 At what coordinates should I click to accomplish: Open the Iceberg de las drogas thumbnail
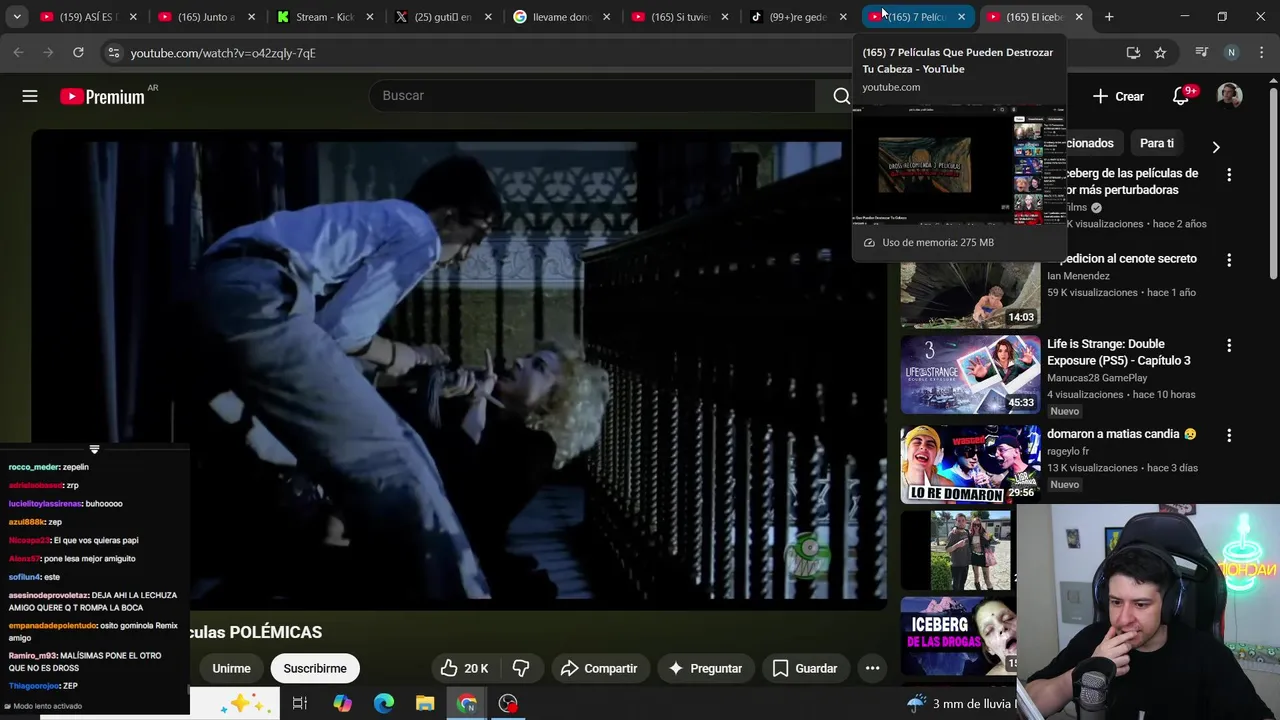coord(958,634)
